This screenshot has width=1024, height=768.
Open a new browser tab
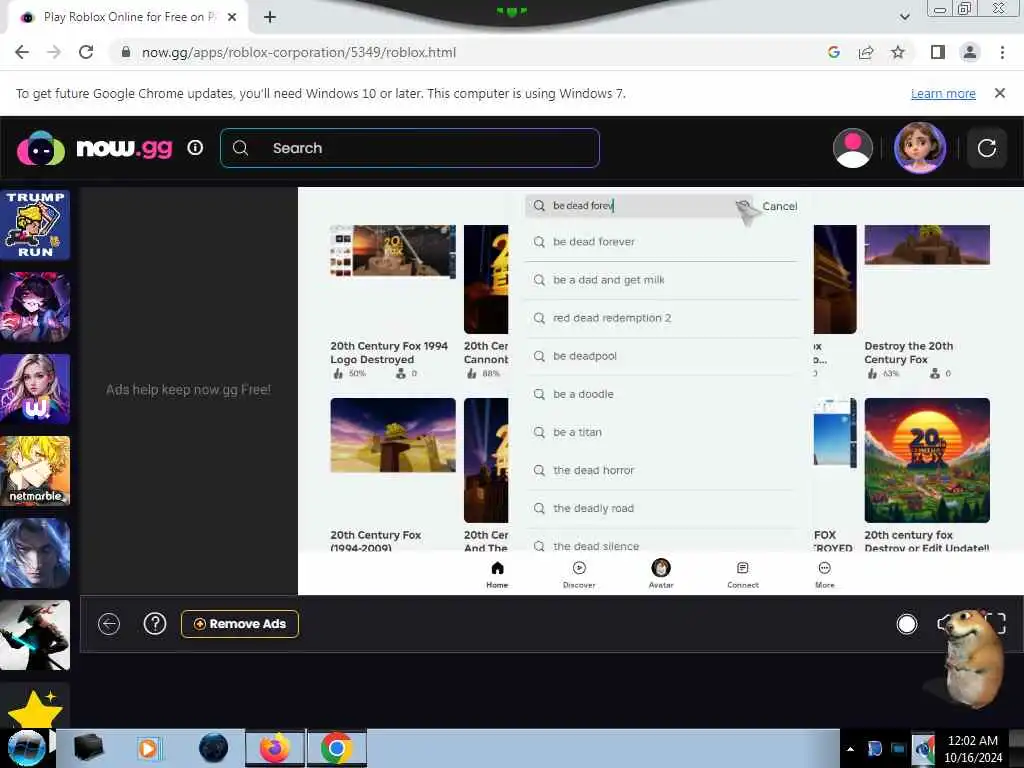click(270, 18)
